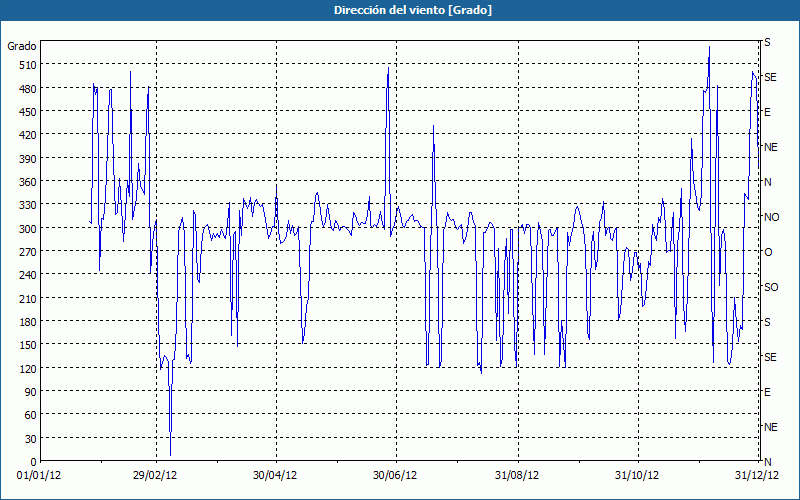
Task: Click the '90' degree axis label
Action: coord(31,392)
